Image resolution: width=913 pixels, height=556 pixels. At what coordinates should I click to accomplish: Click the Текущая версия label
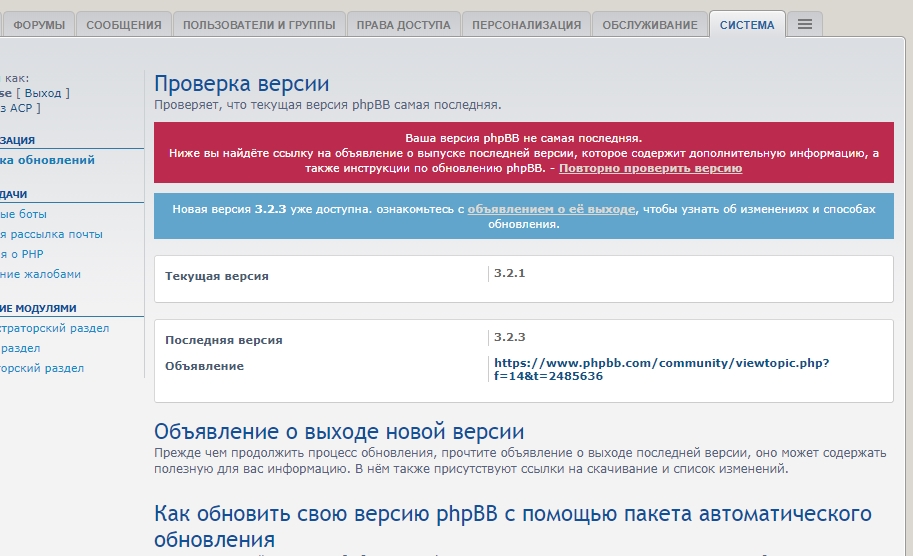tap(217, 276)
